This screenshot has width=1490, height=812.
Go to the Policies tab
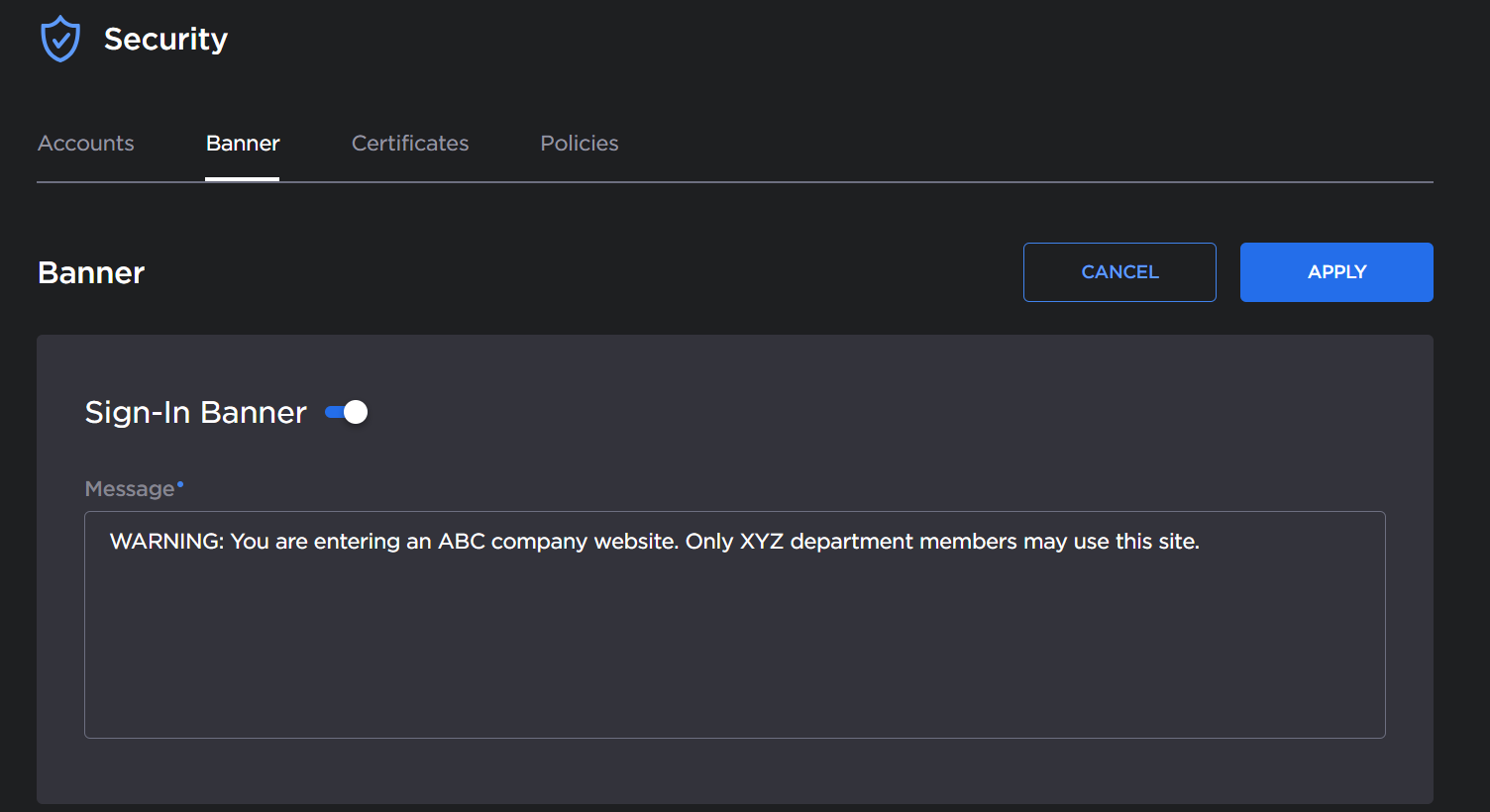coord(580,144)
